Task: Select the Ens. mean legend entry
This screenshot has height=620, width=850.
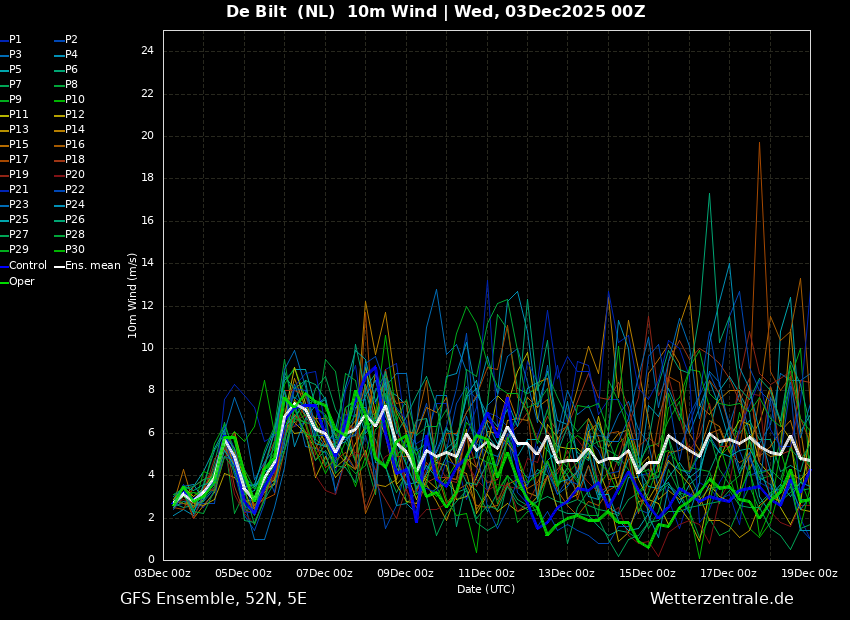Action: 87,266
